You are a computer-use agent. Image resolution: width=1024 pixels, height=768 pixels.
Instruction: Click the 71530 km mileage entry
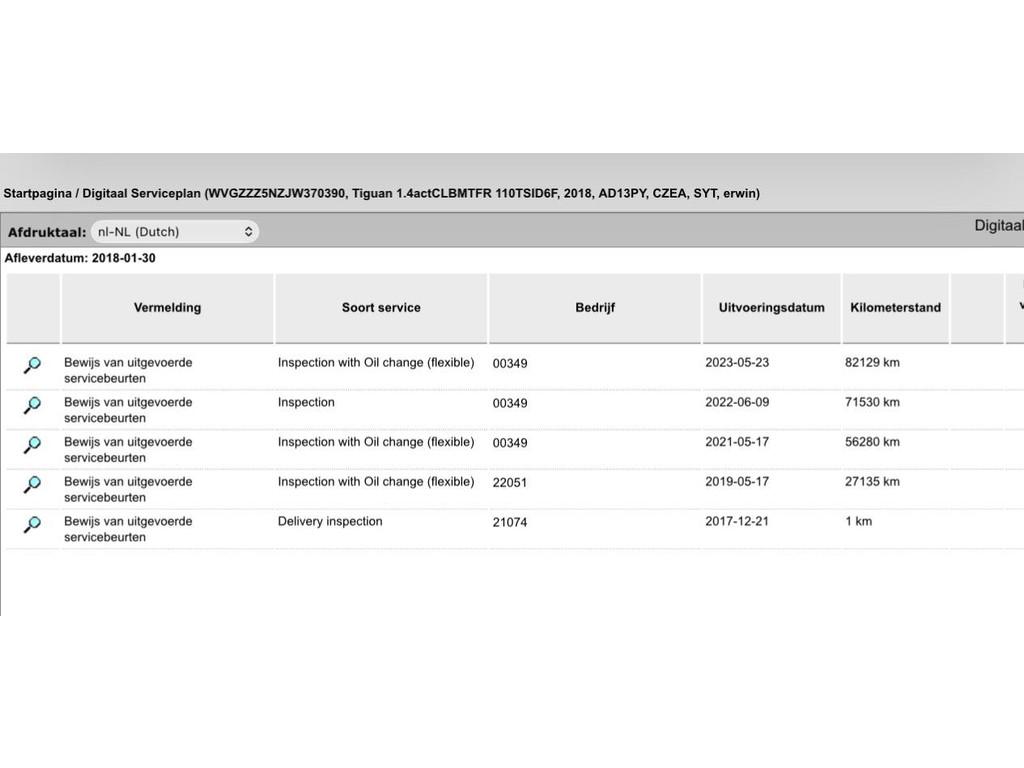[x=872, y=403]
